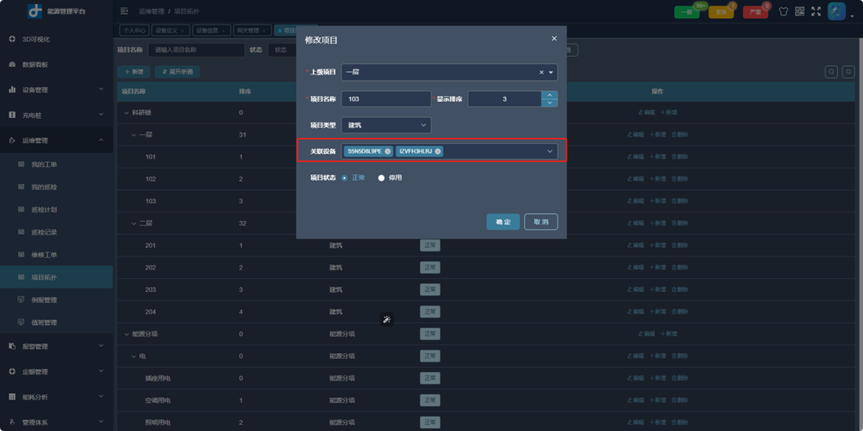Viewport: 863px width, 431px height.
Task: Focus the 项目名称 field containing 103
Action: click(386, 99)
